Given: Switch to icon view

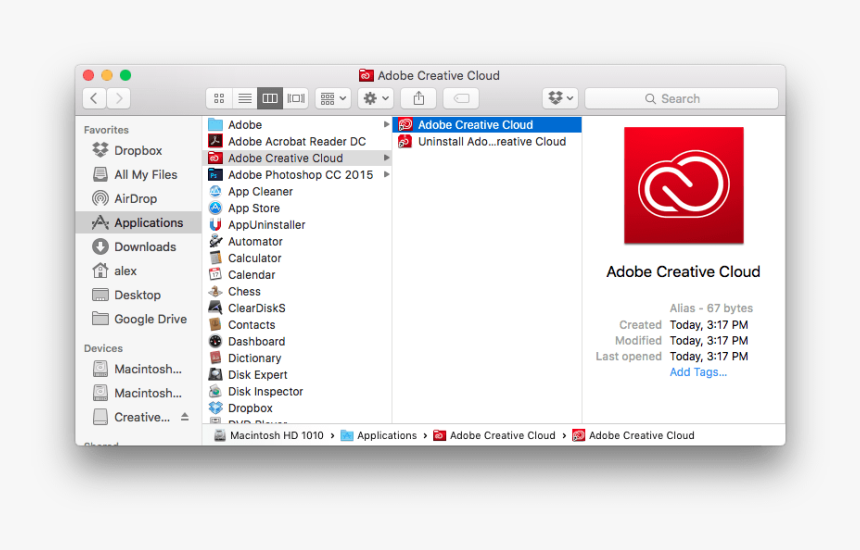Looking at the screenshot, I should [x=219, y=99].
